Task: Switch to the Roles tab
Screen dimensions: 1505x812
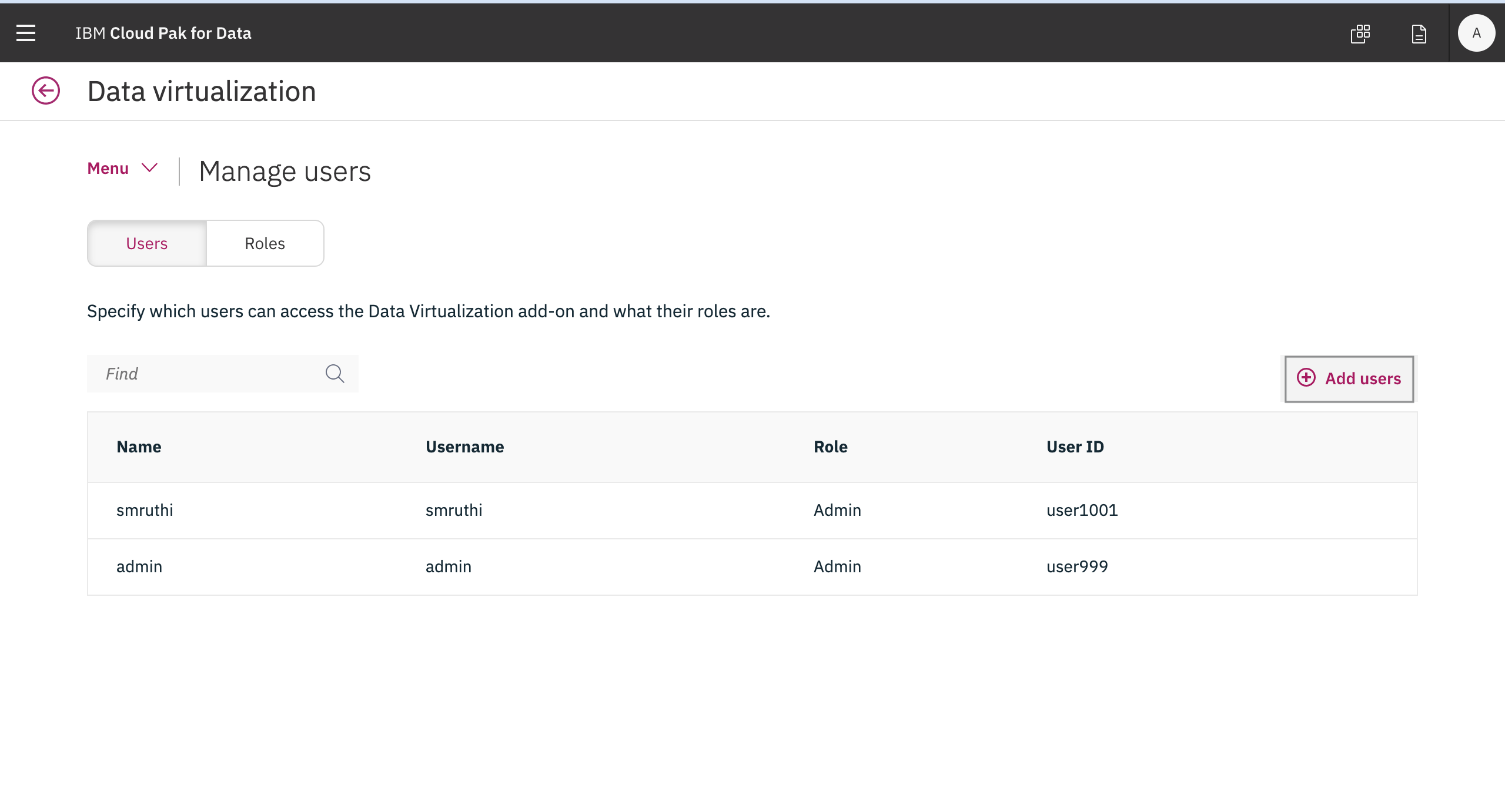Action: pyautogui.click(x=265, y=243)
